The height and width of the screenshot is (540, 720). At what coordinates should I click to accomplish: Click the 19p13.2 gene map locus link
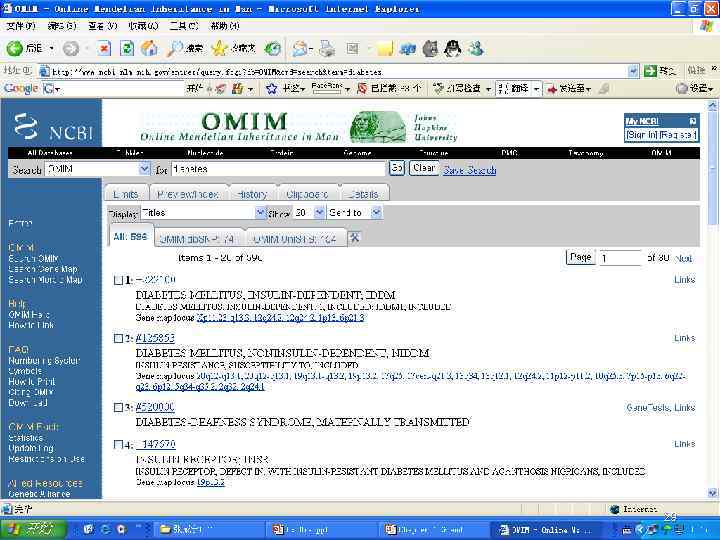tap(211, 482)
